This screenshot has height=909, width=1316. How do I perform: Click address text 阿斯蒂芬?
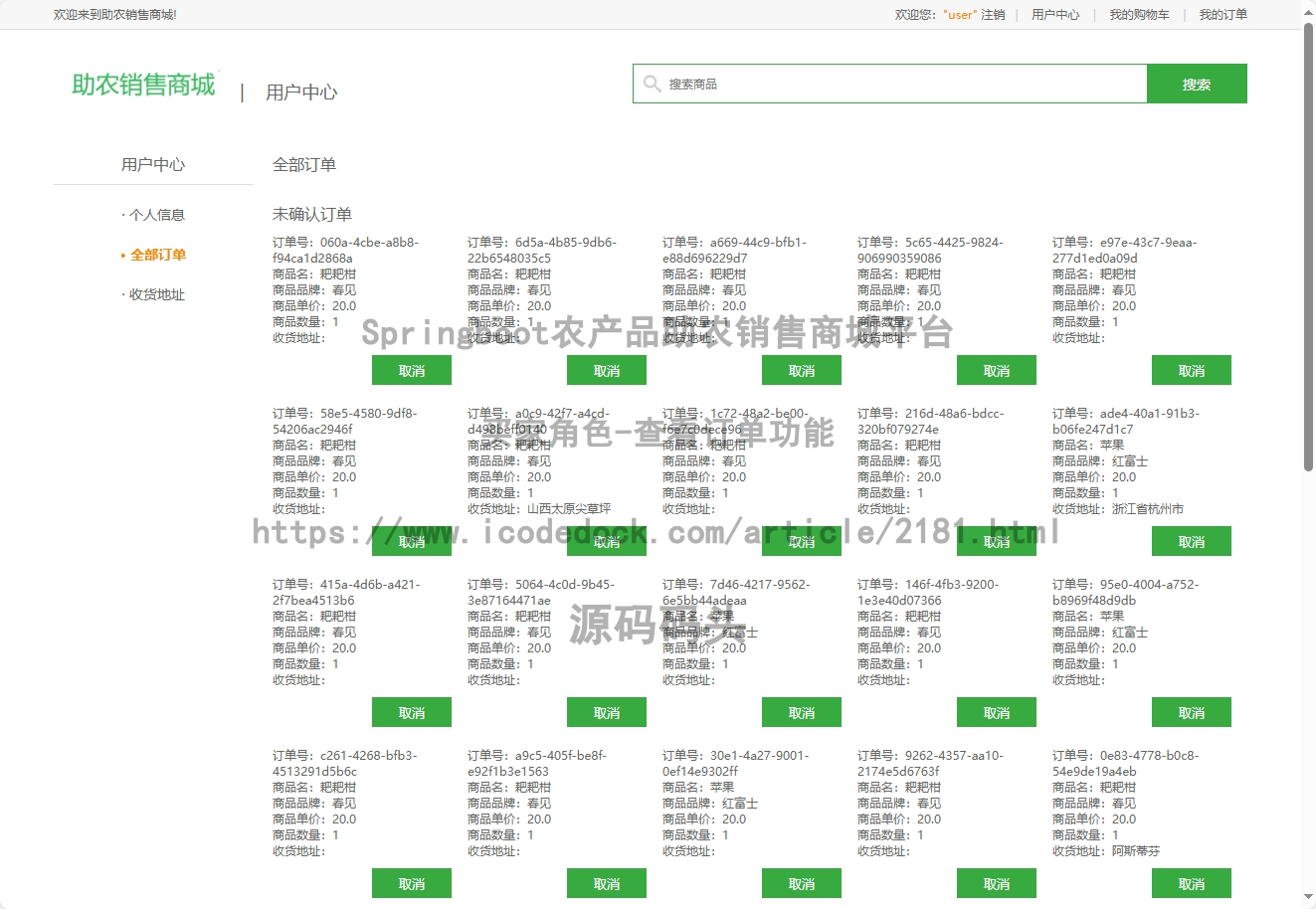(1136, 851)
